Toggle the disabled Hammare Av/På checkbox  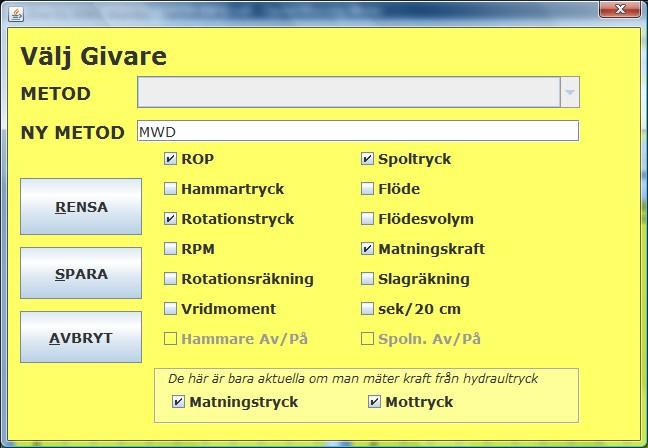170,339
